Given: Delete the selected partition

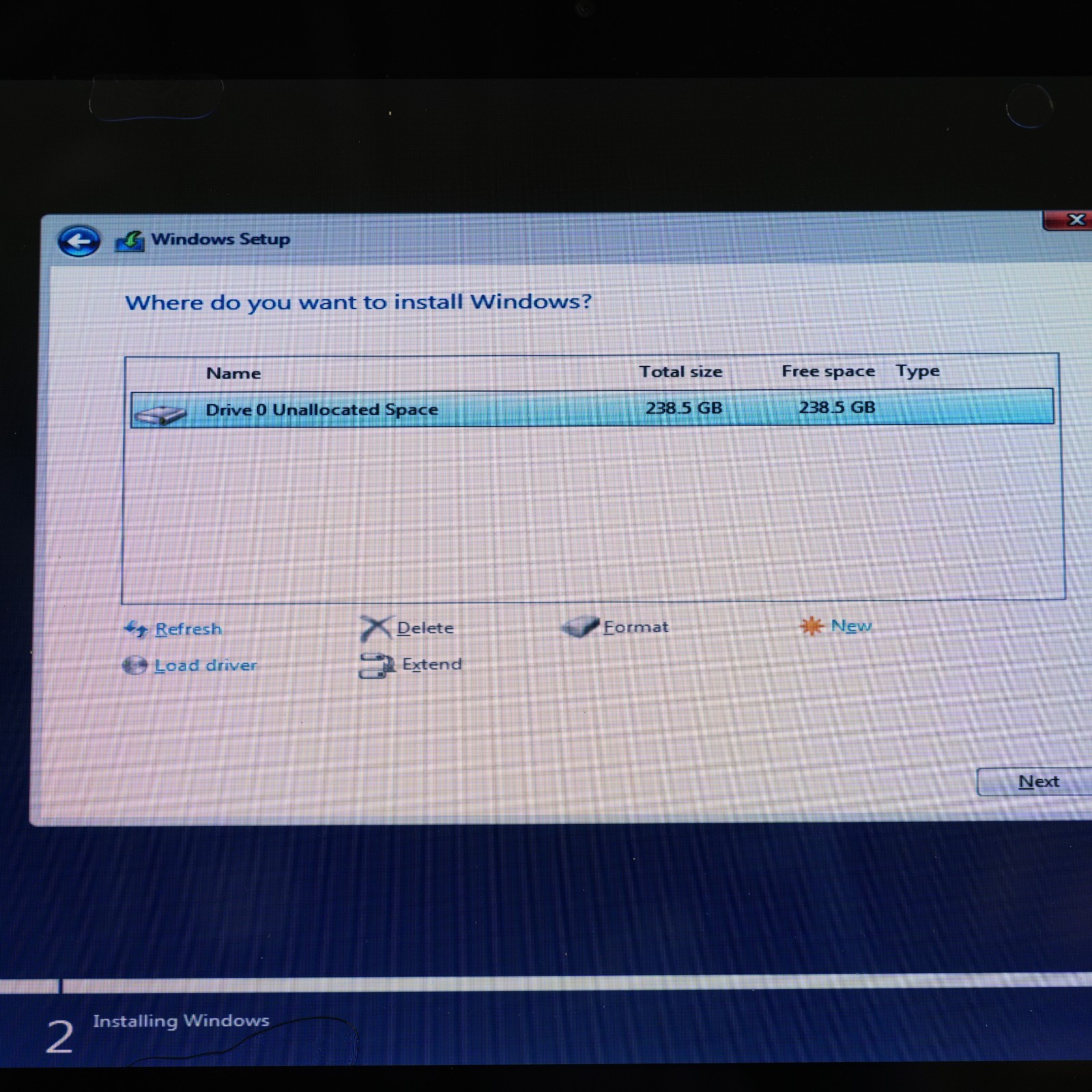Looking at the screenshot, I should [425, 628].
